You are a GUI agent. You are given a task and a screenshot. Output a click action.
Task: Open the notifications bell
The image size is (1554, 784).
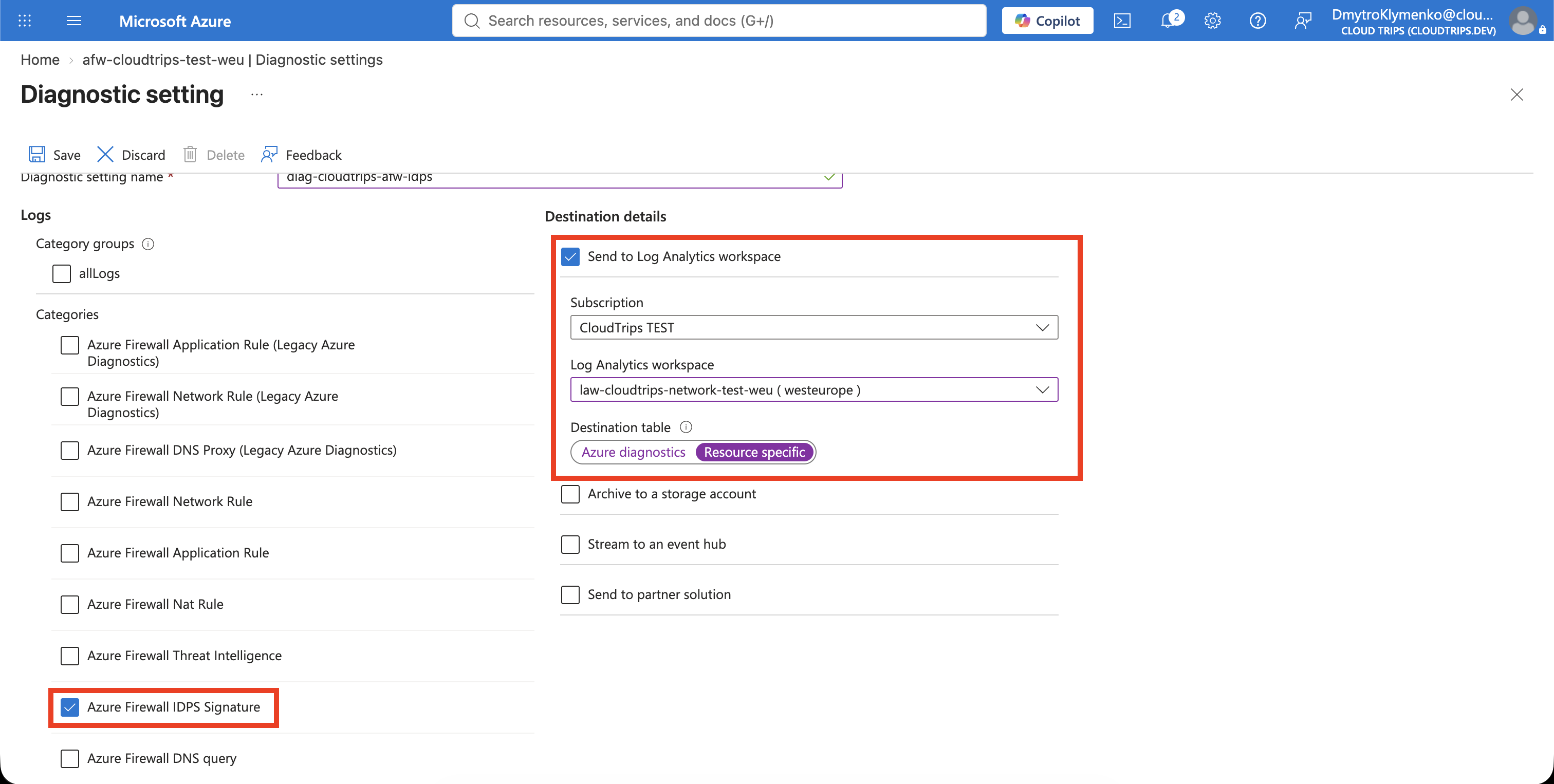pyautogui.click(x=1169, y=20)
